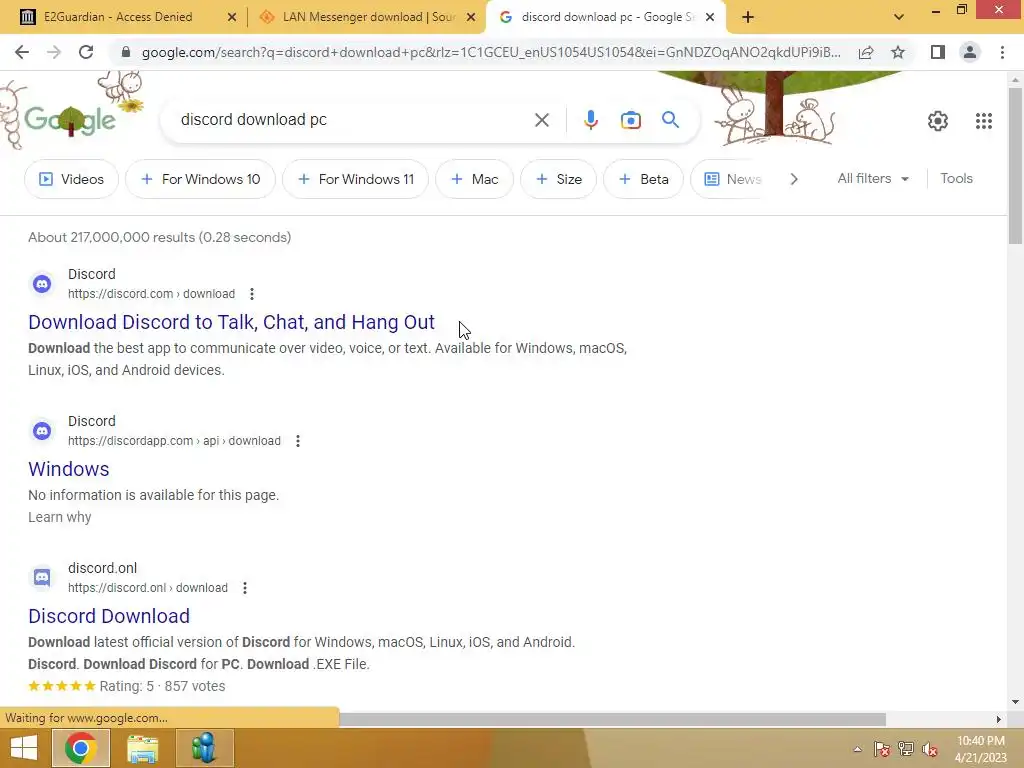Open network tray icon
Screen dimensions: 1024x768
coord(906,749)
